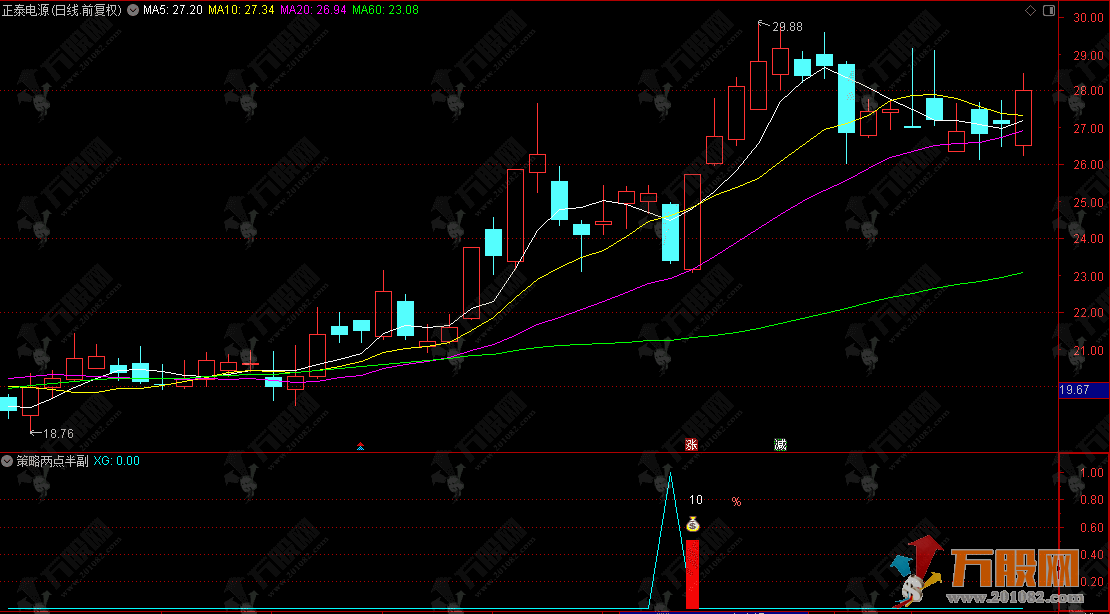Click the red signal bar in sub-chart
The width and height of the screenshot is (1110, 614).
pyautogui.click(x=692, y=573)
